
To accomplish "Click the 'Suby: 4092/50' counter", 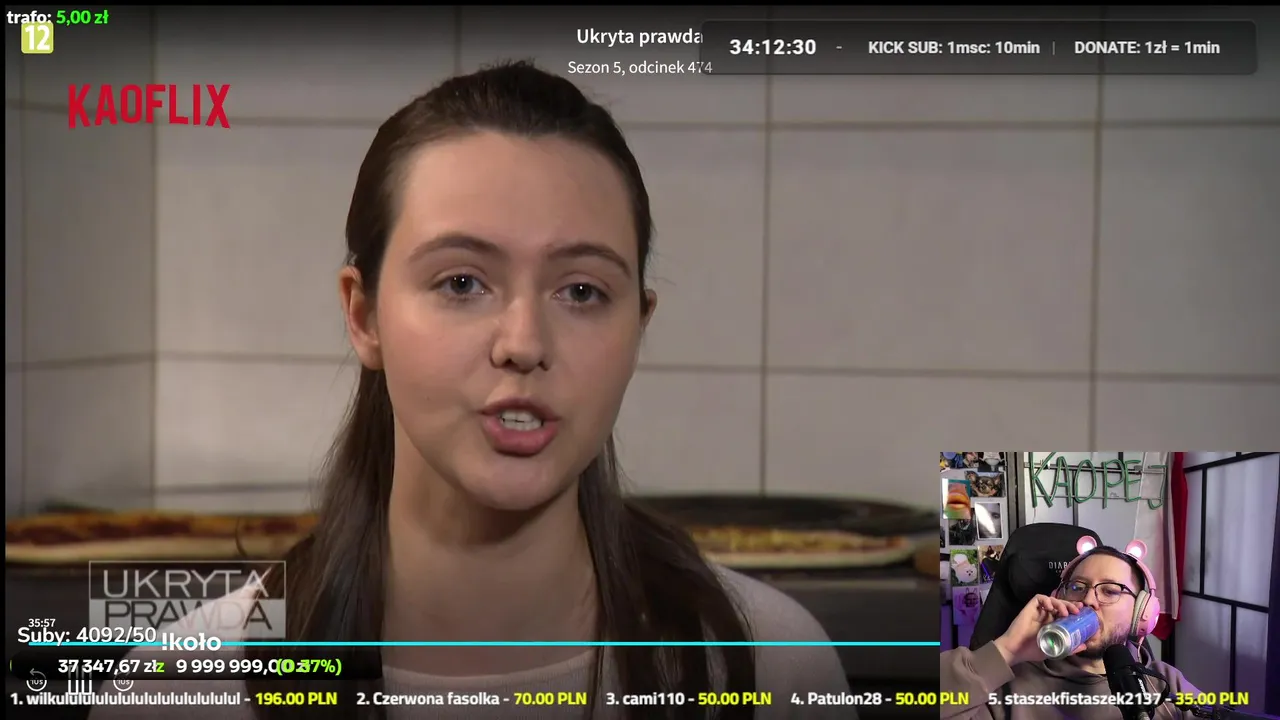I will coord(87,635).
